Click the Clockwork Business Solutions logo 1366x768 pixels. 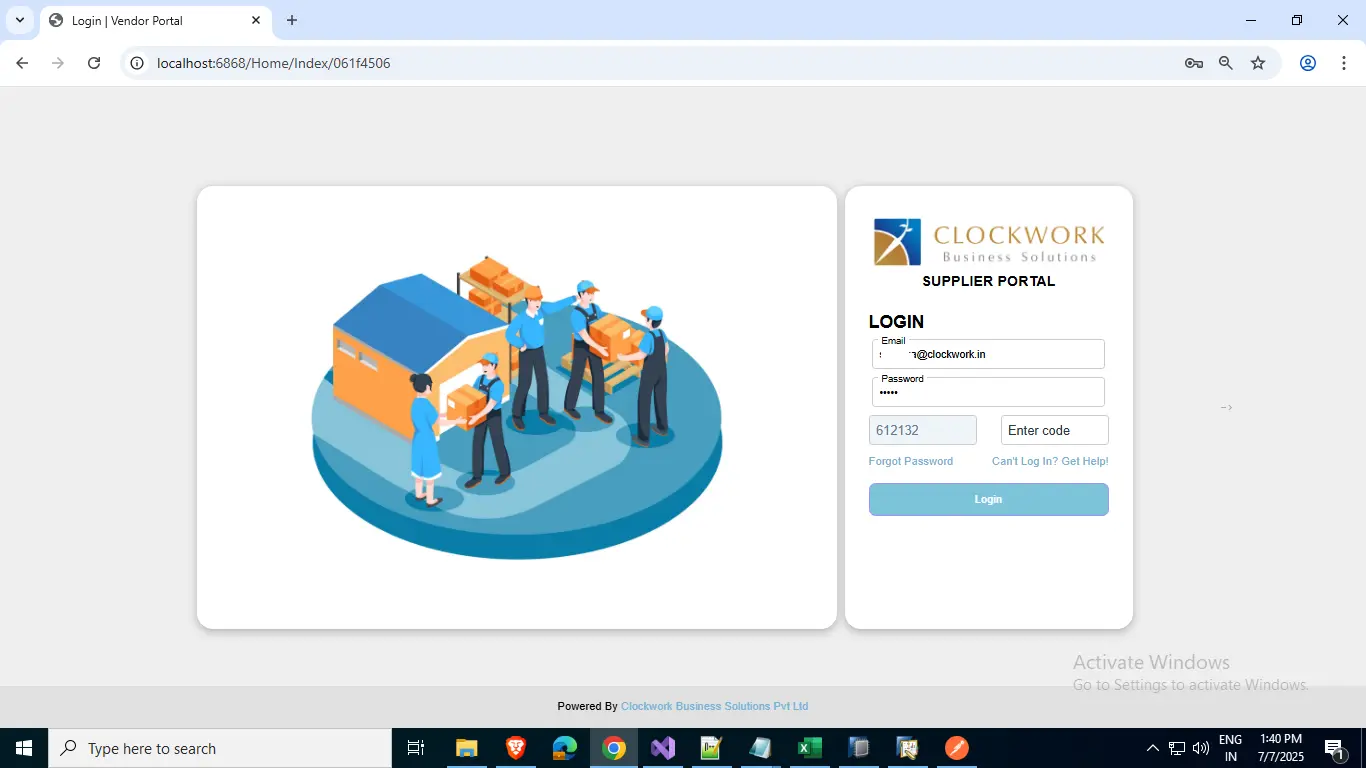pos(988,242)
